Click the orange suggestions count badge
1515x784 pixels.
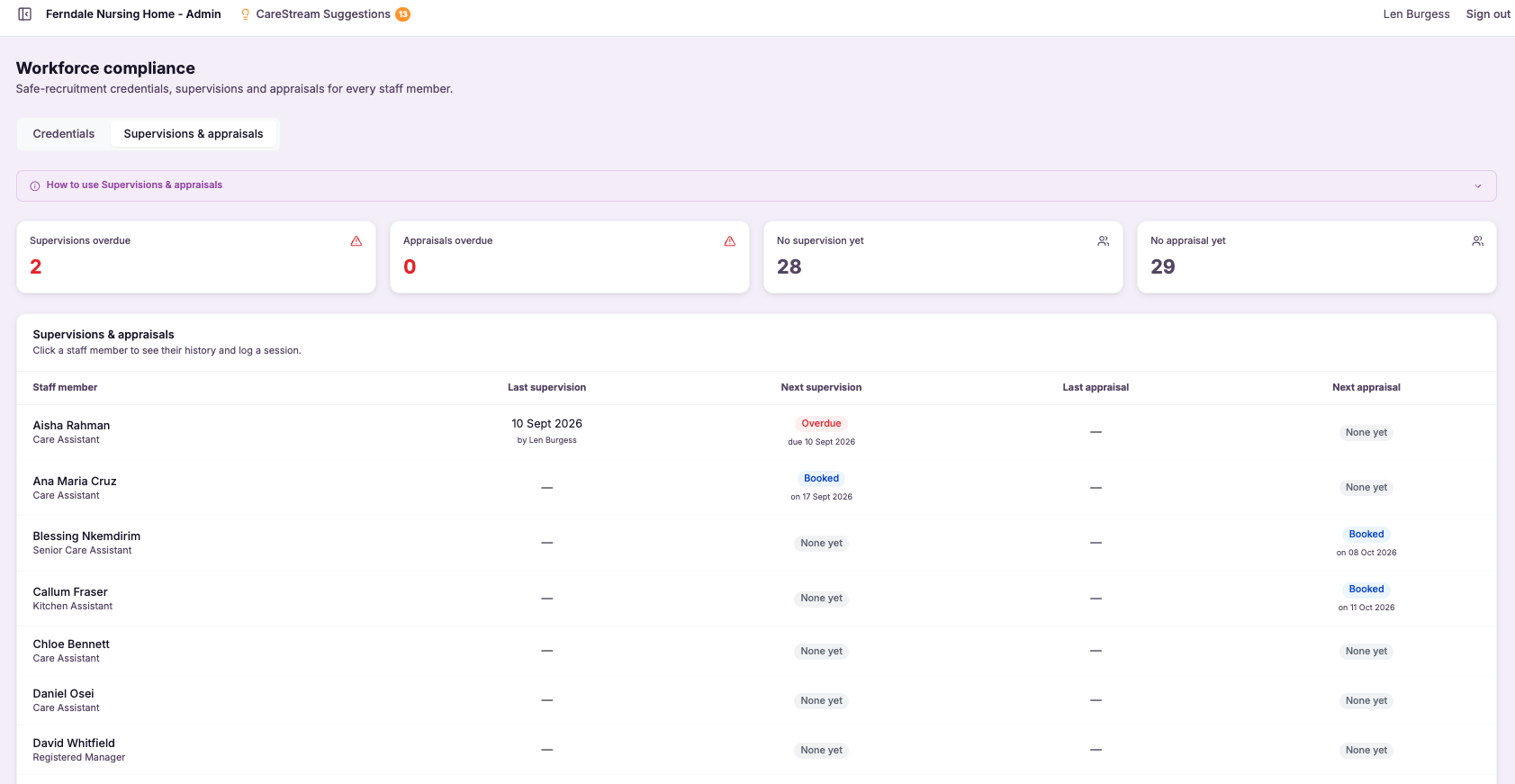click(403, 14)
